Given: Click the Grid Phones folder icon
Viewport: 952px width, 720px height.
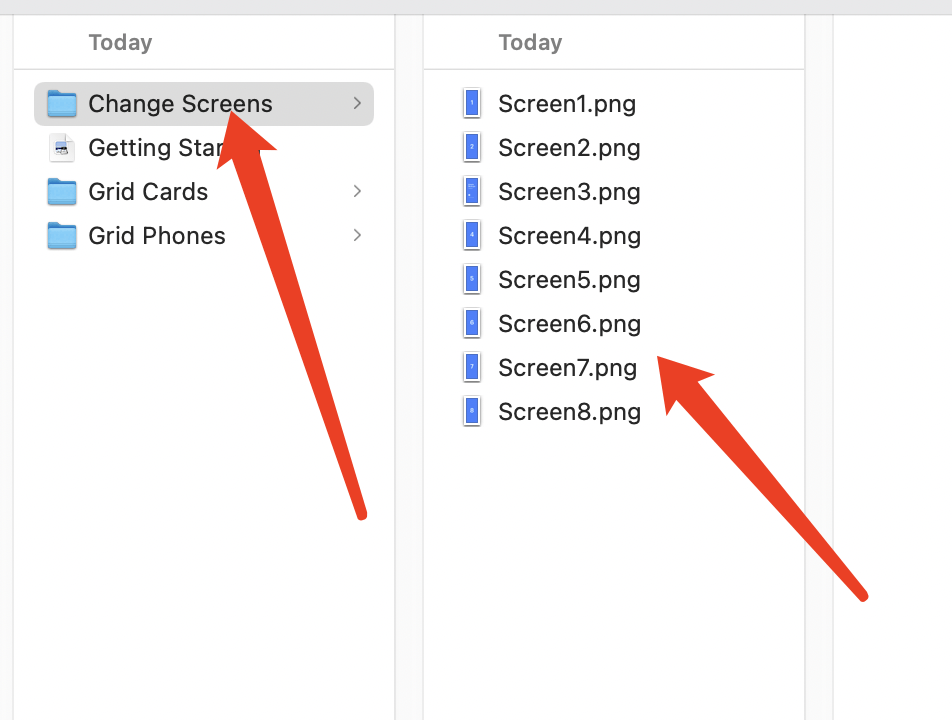Looking at the screenshot, I should pyautogui.click(x=62, y=236).
